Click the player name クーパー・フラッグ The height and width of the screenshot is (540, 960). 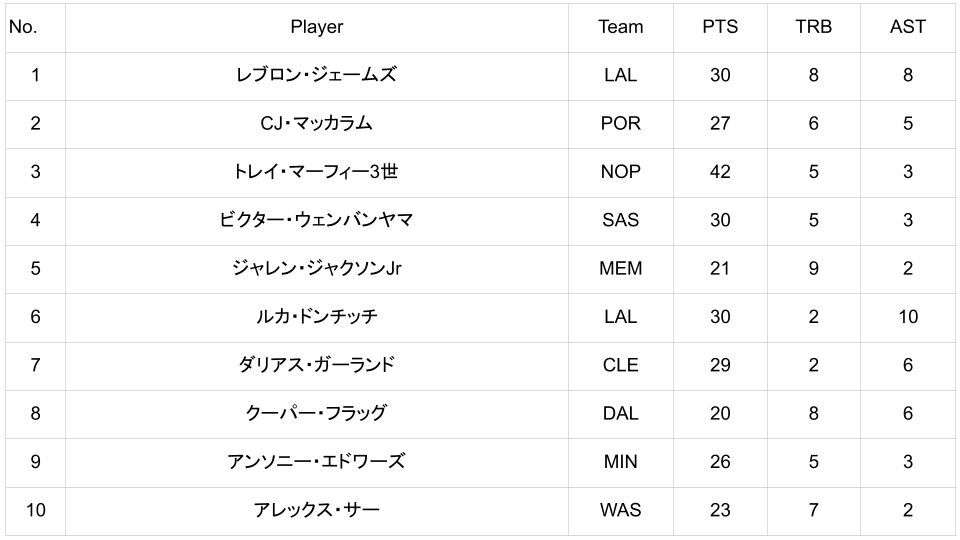(316, 413)
